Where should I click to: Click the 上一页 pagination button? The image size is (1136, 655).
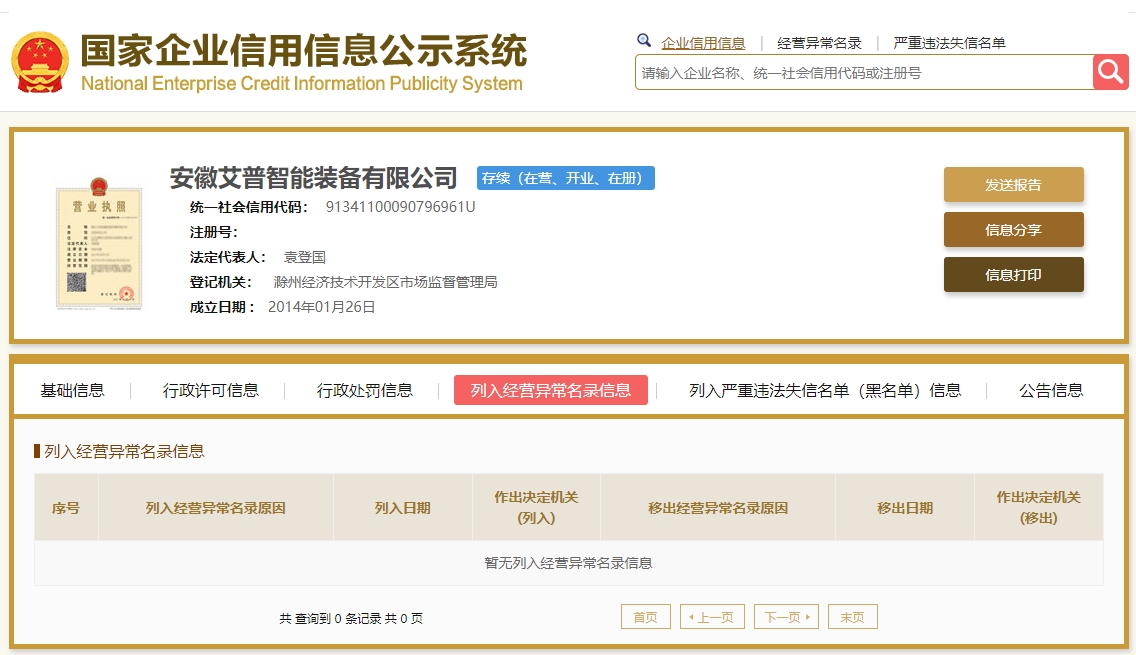pyautogui.click(x=712, y=617)
